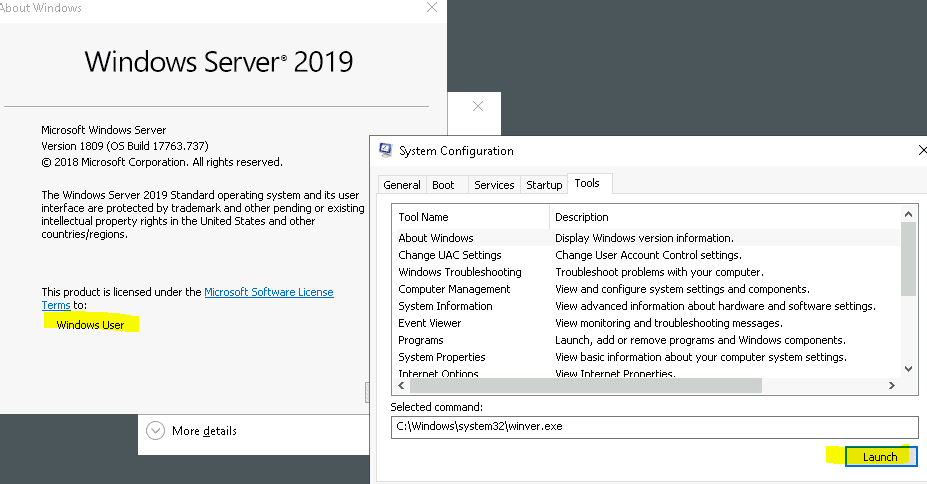Select Event Viewer tool
Viewport: 927px width, 484px height.
point(646,323)
